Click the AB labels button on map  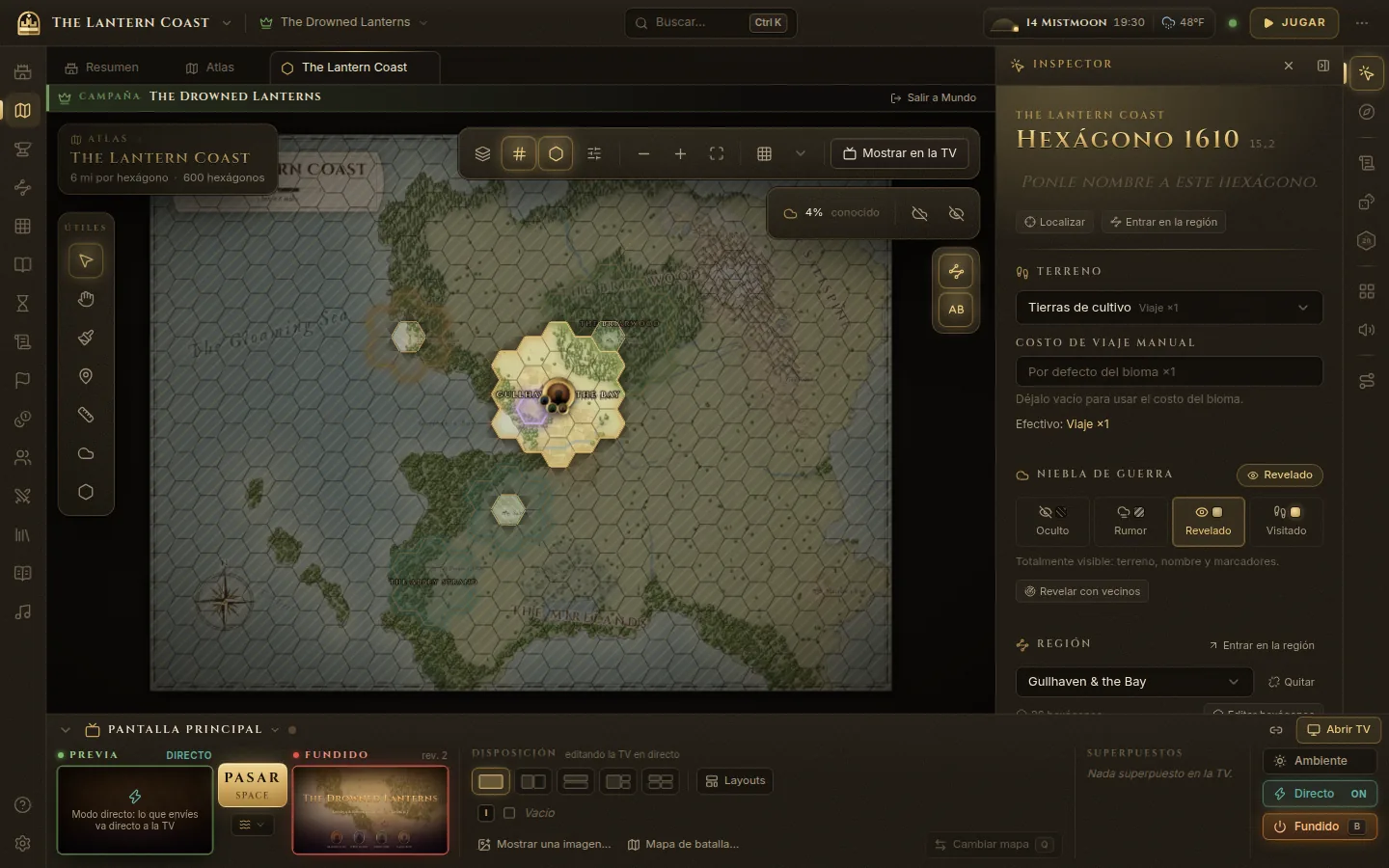[x=956, y=310]
